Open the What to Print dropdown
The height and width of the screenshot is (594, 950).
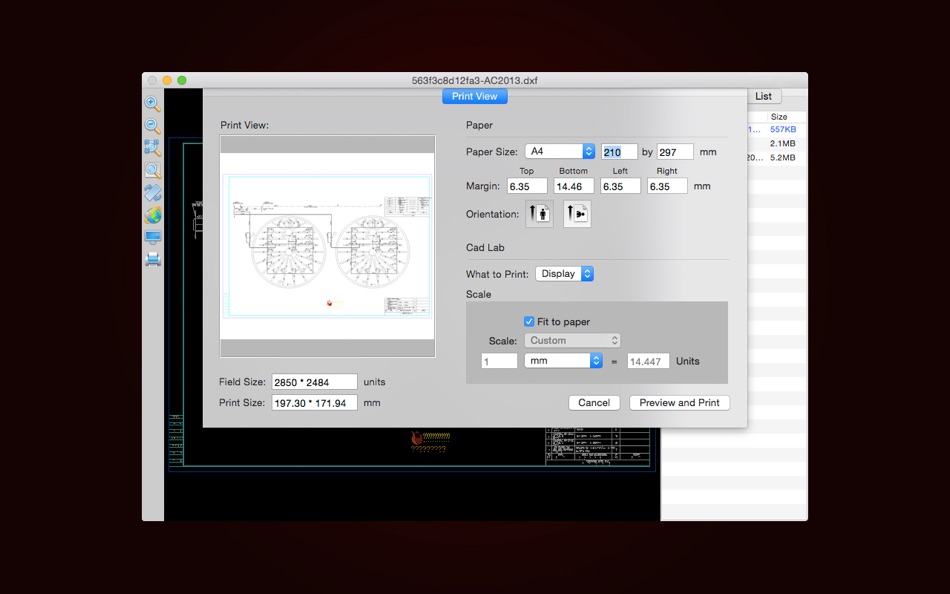click(x=565, y=274)
